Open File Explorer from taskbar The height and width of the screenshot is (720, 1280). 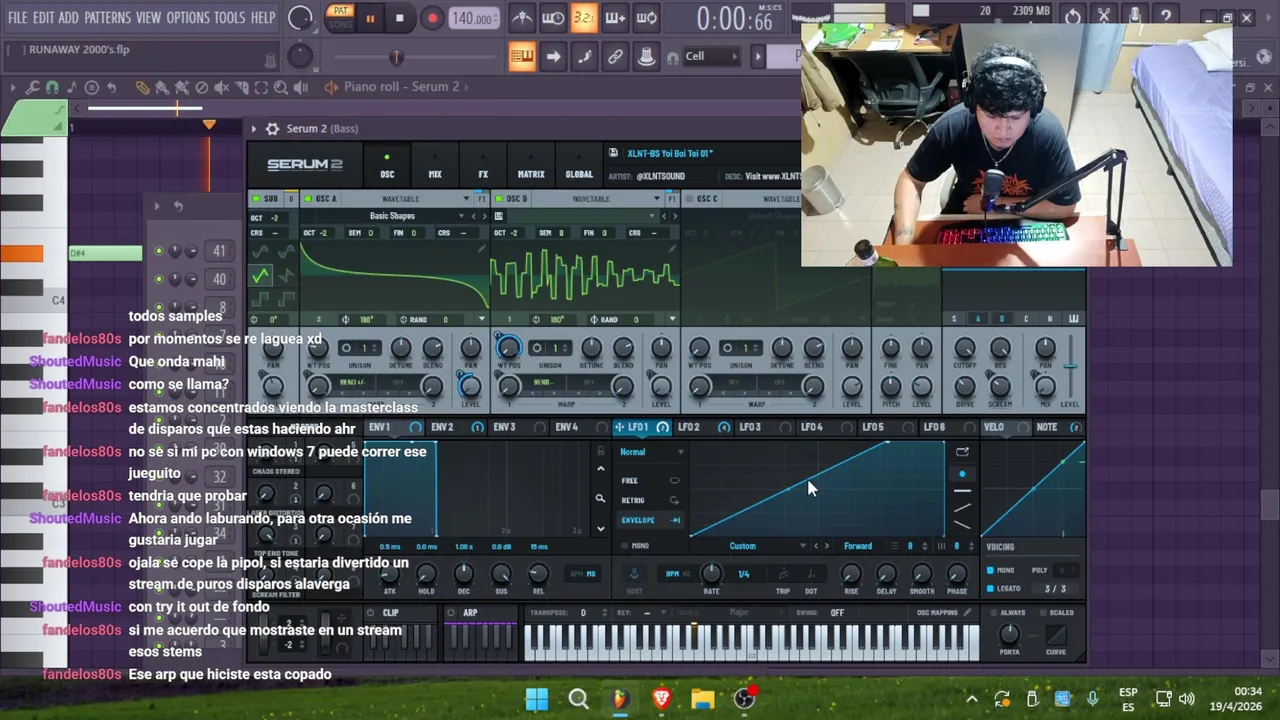click(702, 698)
